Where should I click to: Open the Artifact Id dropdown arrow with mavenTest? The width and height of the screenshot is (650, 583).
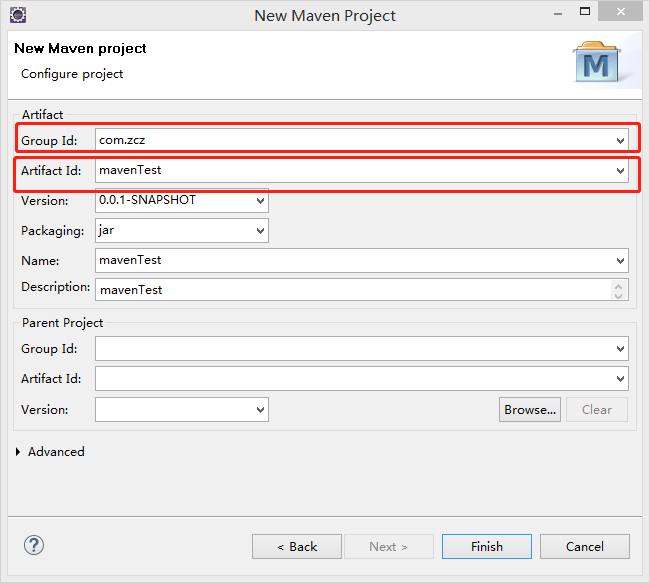pyautogui.click(x=620, y=170)
